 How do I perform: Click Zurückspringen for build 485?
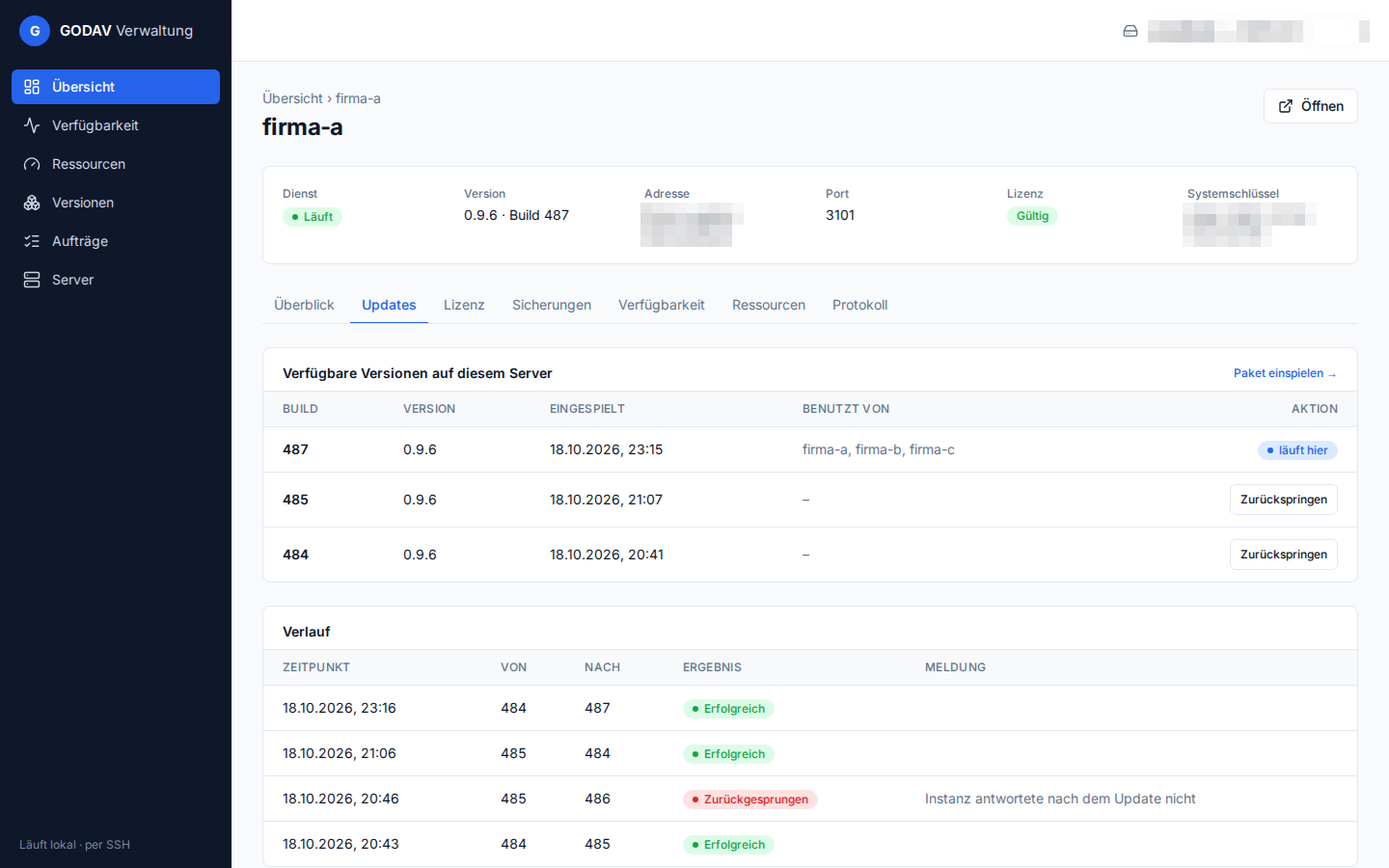point(1283,500)
